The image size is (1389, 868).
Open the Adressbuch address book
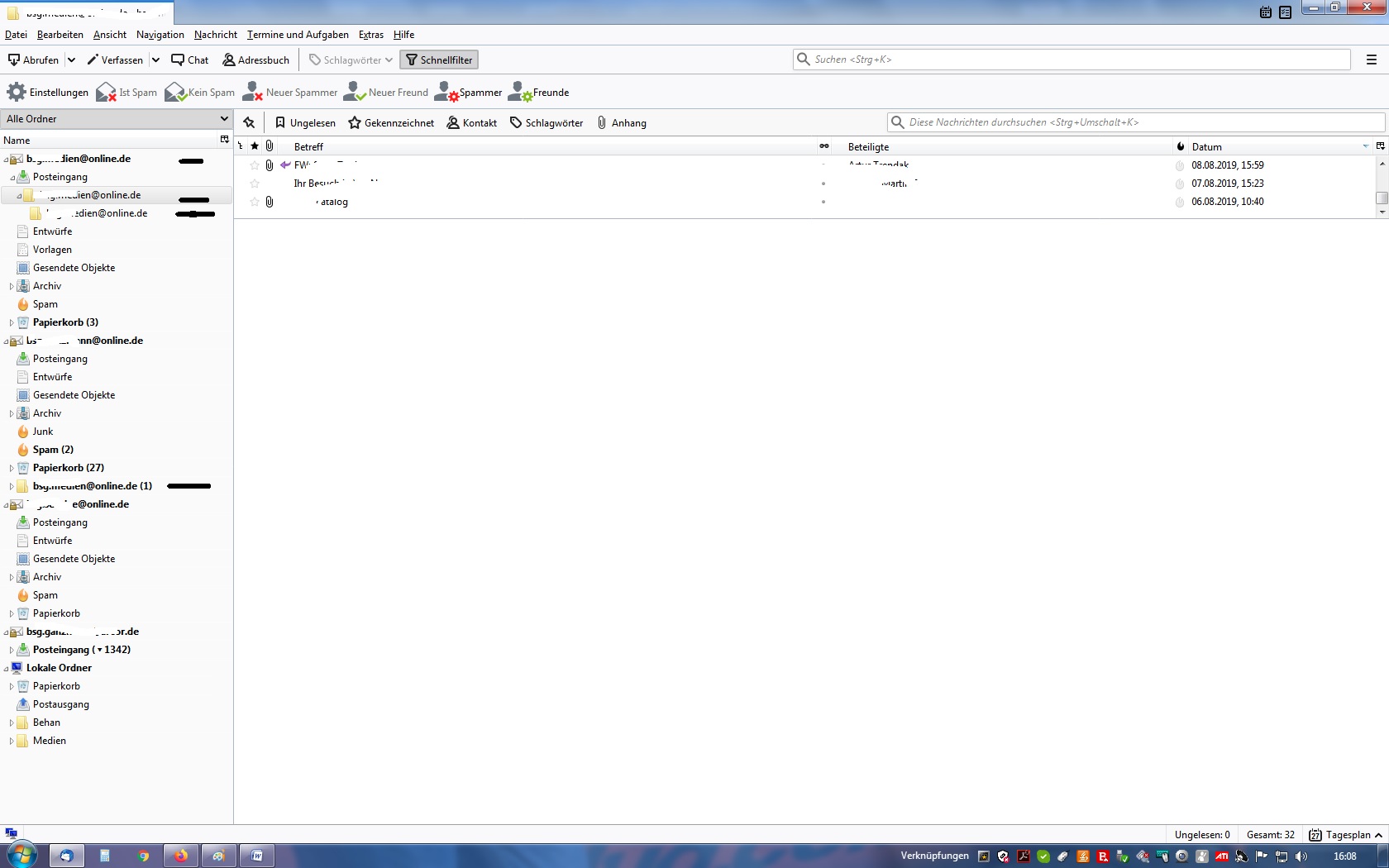(x=256, y=60)
